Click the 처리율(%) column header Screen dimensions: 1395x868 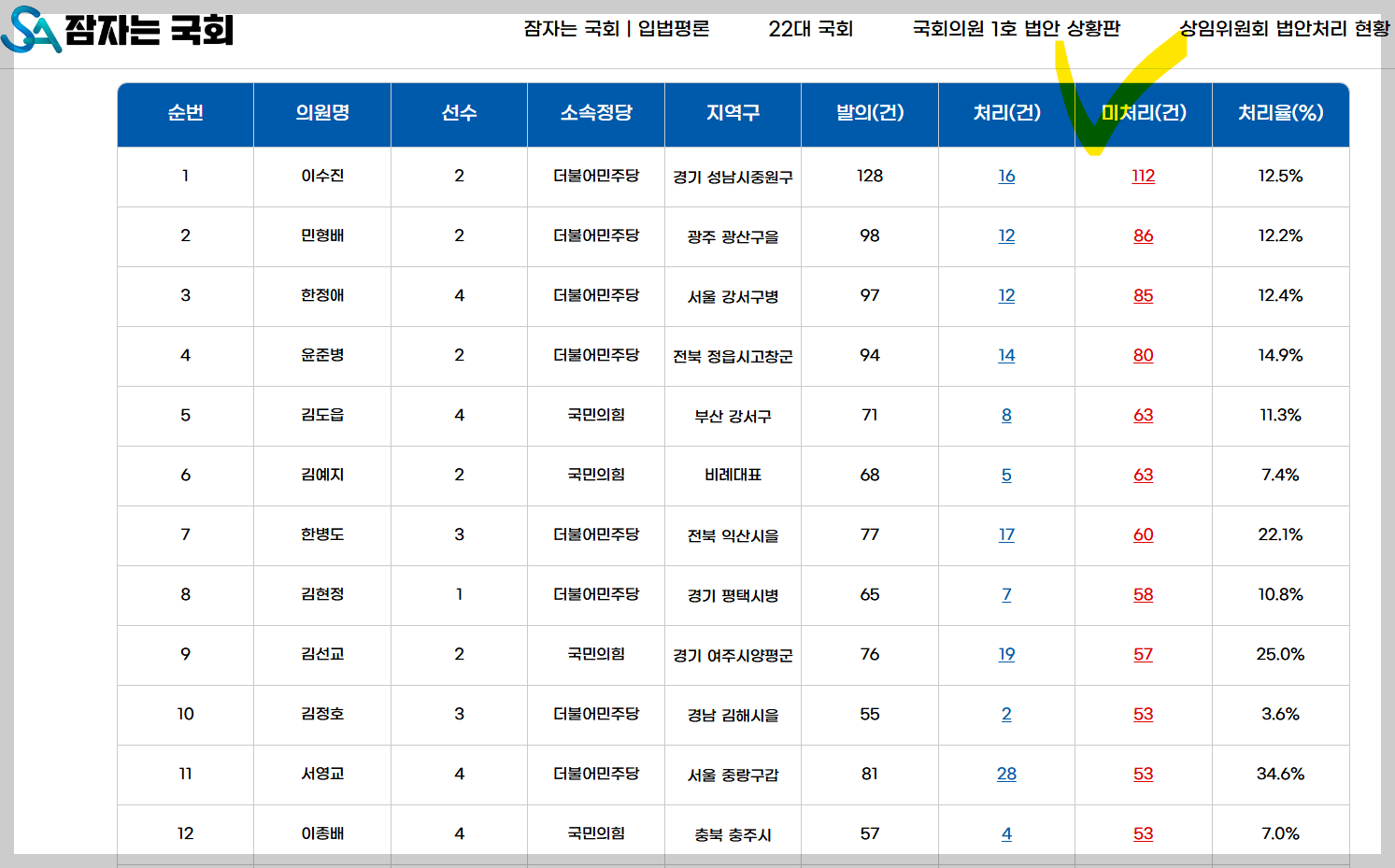[1280, 113]
